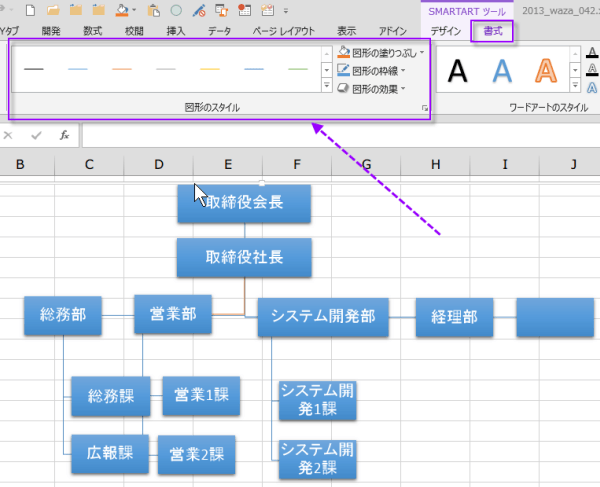This screenshot has height=487, width=600.
Task: Select the 経理部 SmartArt box
Action: pyautogui.click(x=455, y=317)
